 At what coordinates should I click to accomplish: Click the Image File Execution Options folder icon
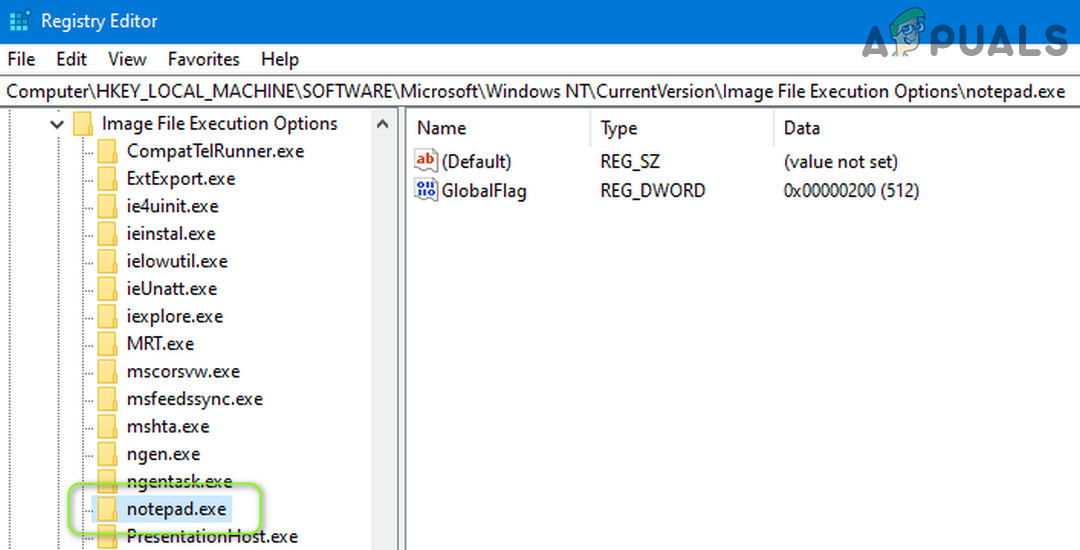82,124
